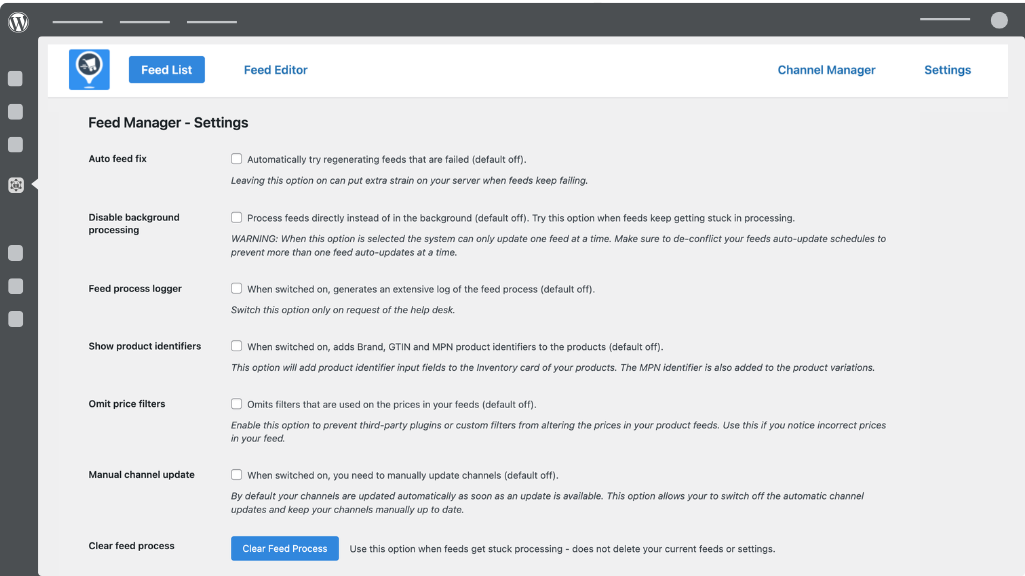The width and height of the screenshot is (1025, 576).
Task: Toggle the Omit price filters checkbox
Action: click(237, 404)
